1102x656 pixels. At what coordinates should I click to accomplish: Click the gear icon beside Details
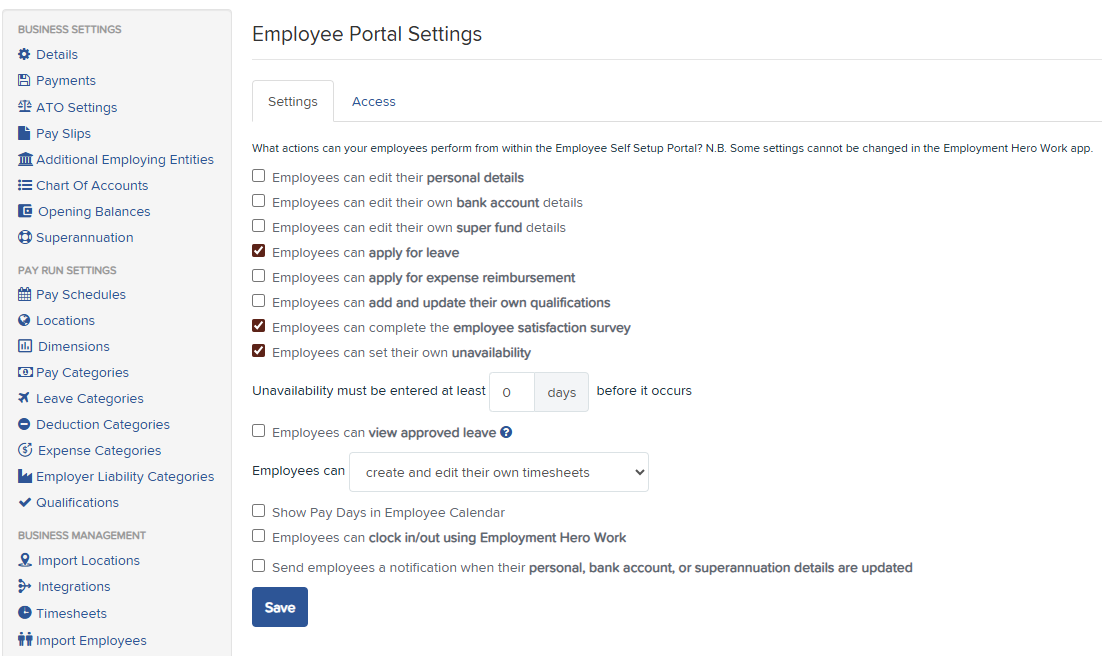click(25, 55)
